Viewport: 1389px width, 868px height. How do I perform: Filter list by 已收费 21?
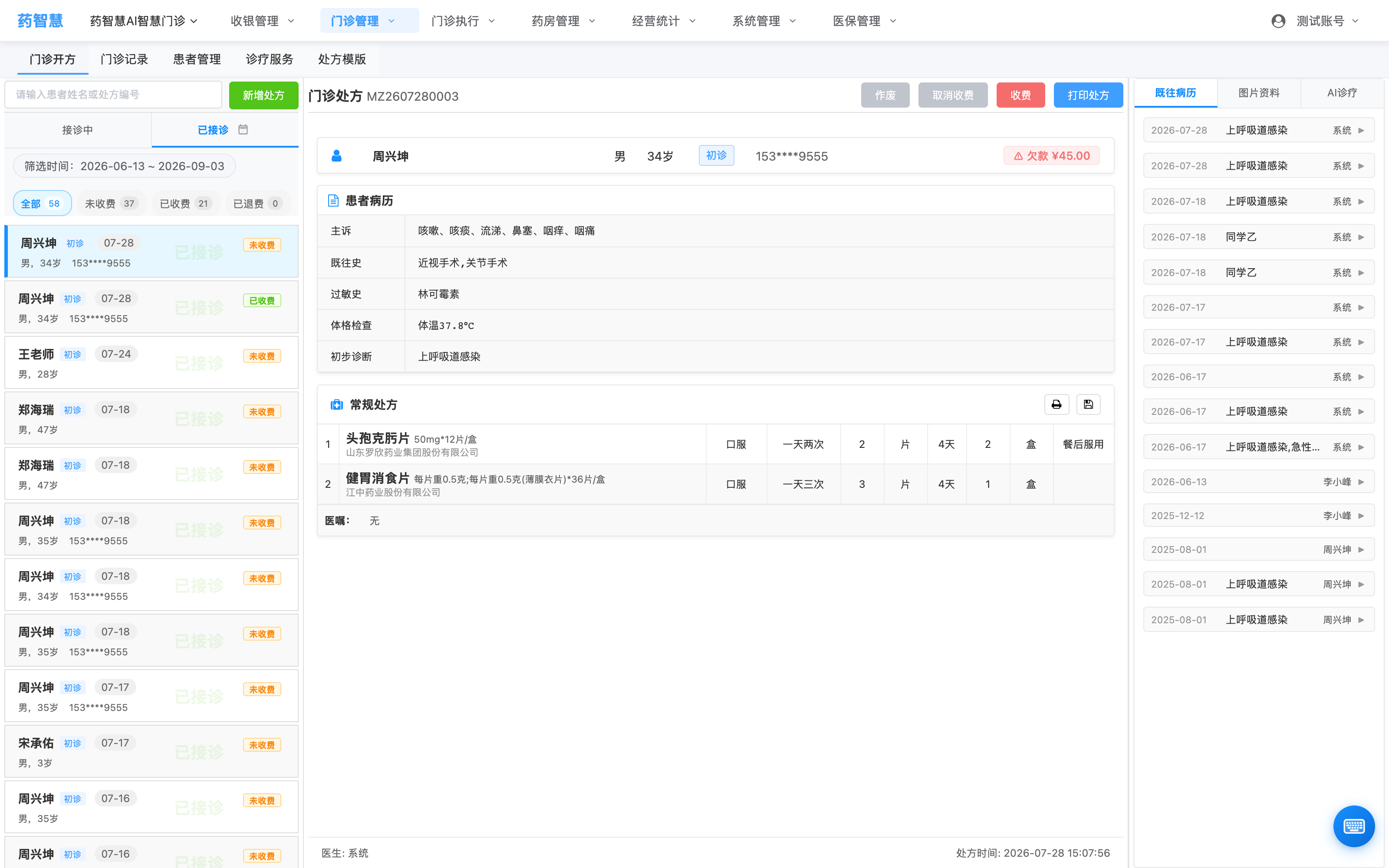coord(186,203)
